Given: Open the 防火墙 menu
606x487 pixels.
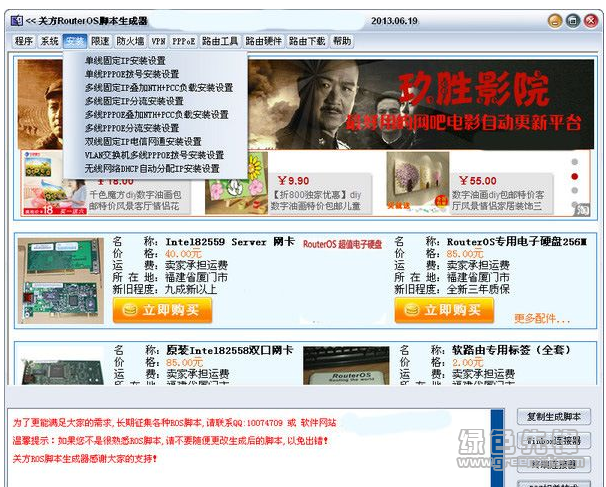Looking at the screenshot, I should 130,41.
